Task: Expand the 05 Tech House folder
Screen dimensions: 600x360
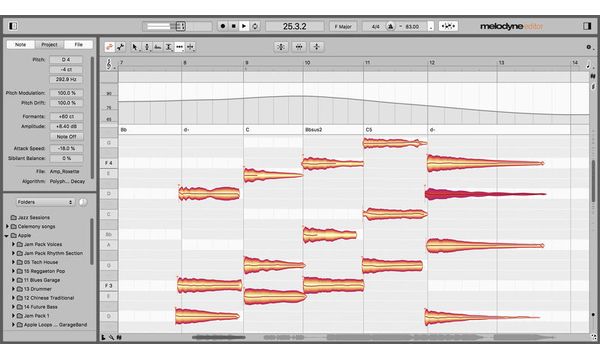Action: pyautogui.click(x=13, y=262)
